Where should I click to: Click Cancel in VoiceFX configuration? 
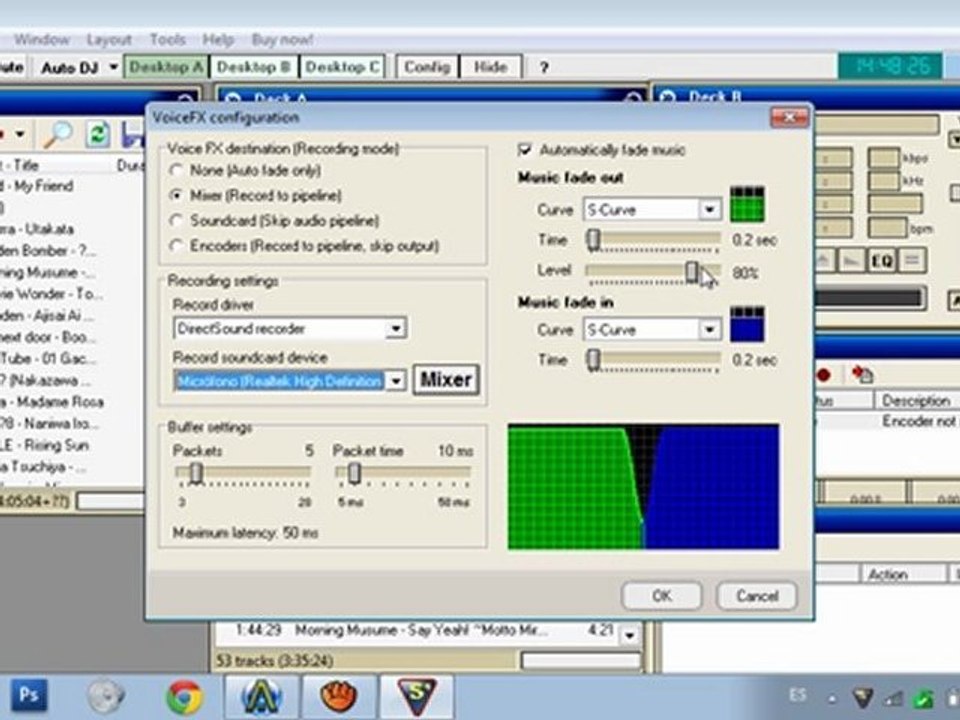point(757,596)
